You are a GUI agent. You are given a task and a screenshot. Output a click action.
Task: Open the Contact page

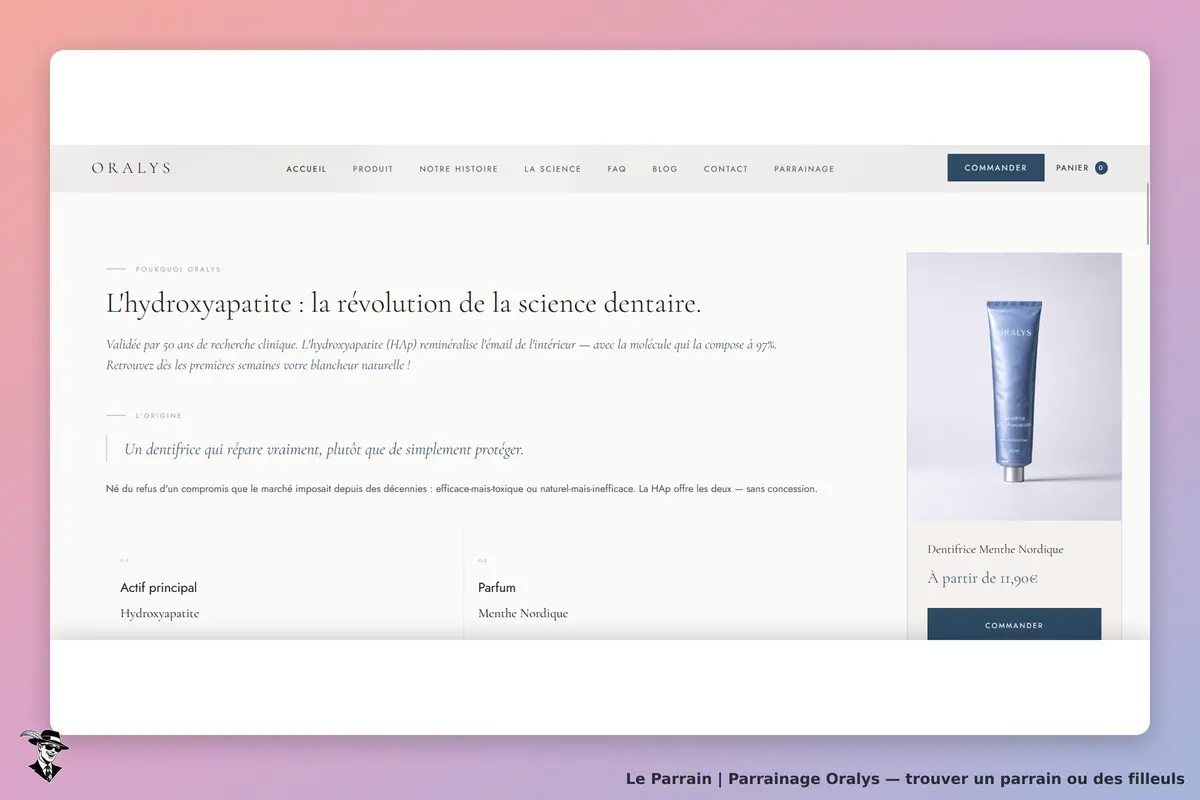click(726, 169)
